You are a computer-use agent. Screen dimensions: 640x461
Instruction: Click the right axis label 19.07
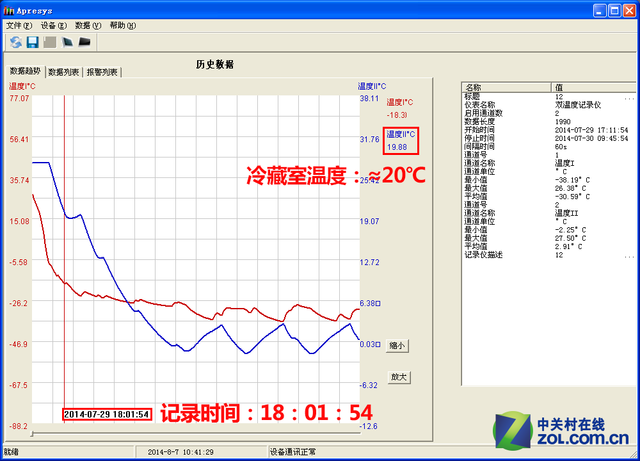(x=369, y=221)
